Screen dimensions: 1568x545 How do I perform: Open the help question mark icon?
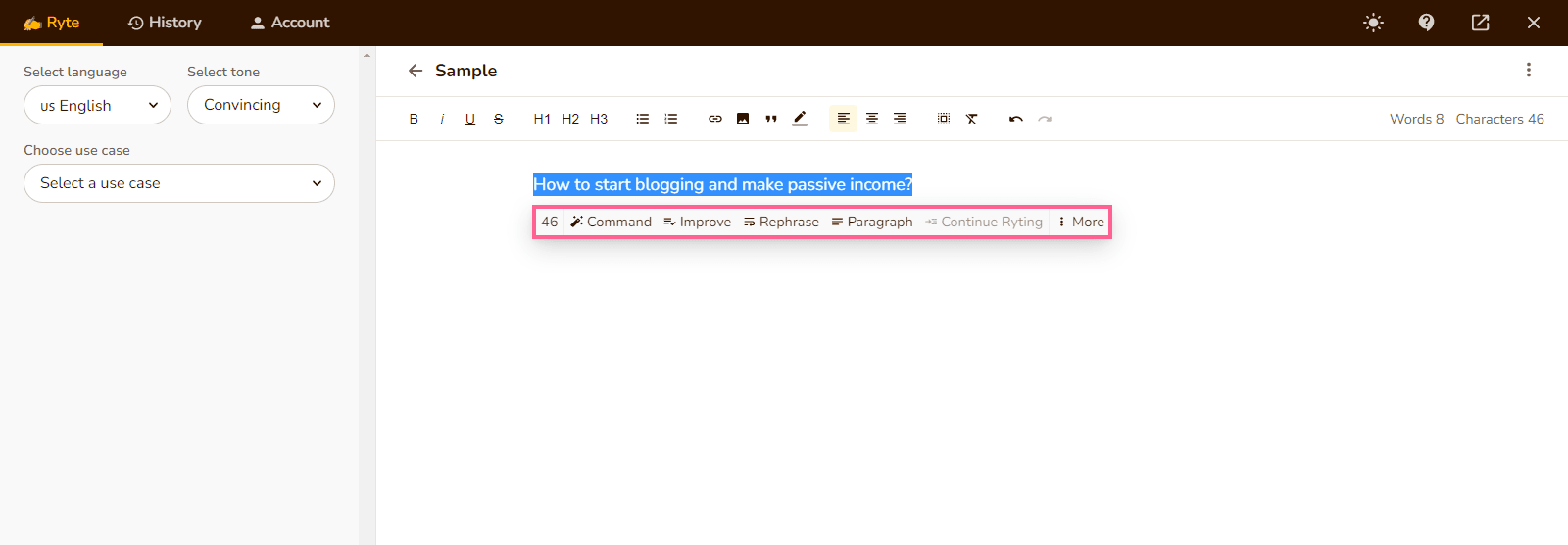1427,23
